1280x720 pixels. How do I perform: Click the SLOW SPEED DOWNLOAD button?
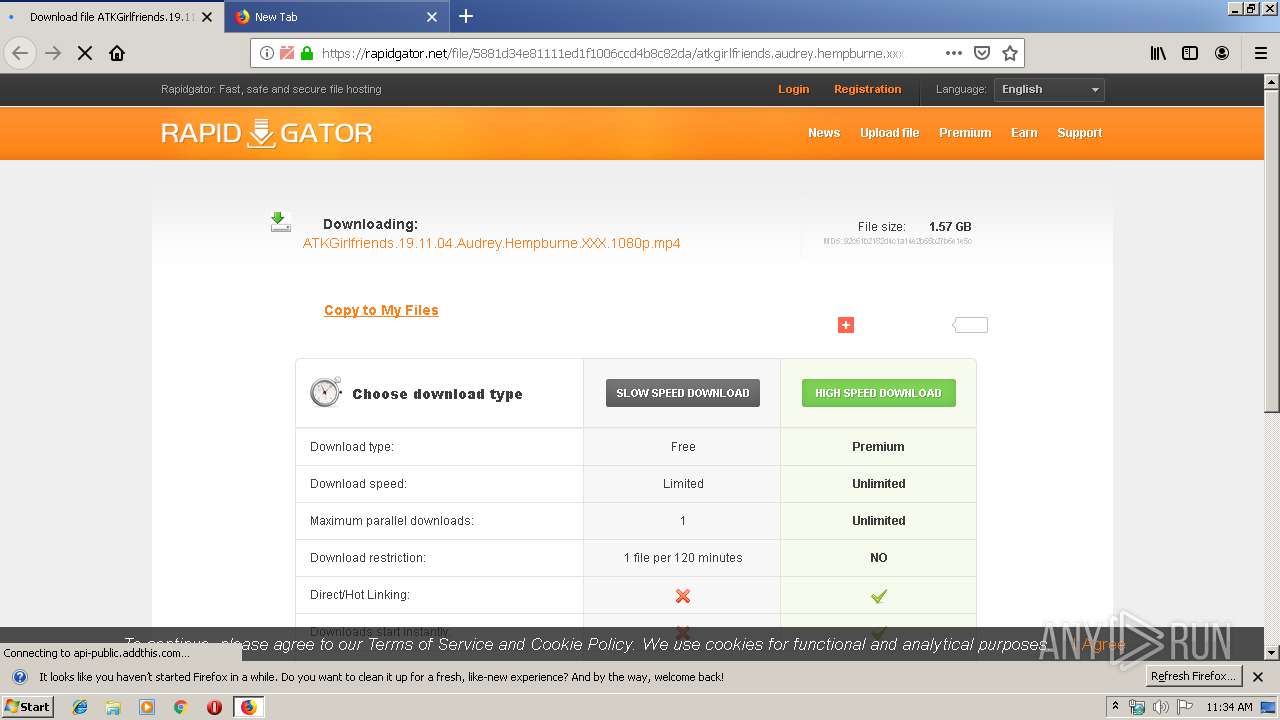683,393
